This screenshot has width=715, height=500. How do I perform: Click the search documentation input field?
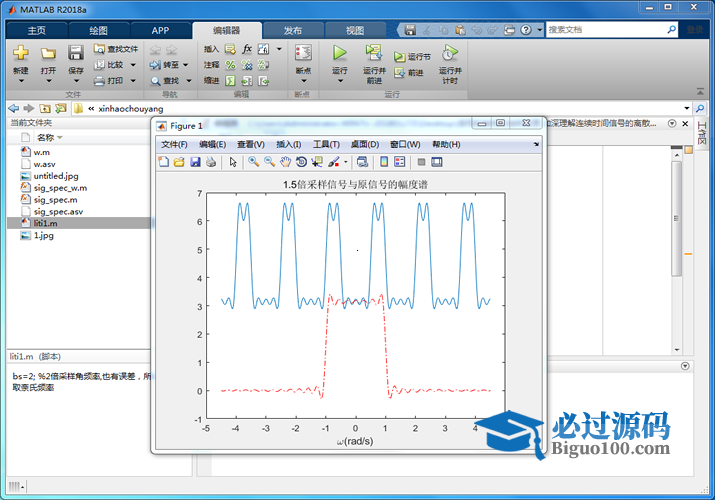point(610,30)
